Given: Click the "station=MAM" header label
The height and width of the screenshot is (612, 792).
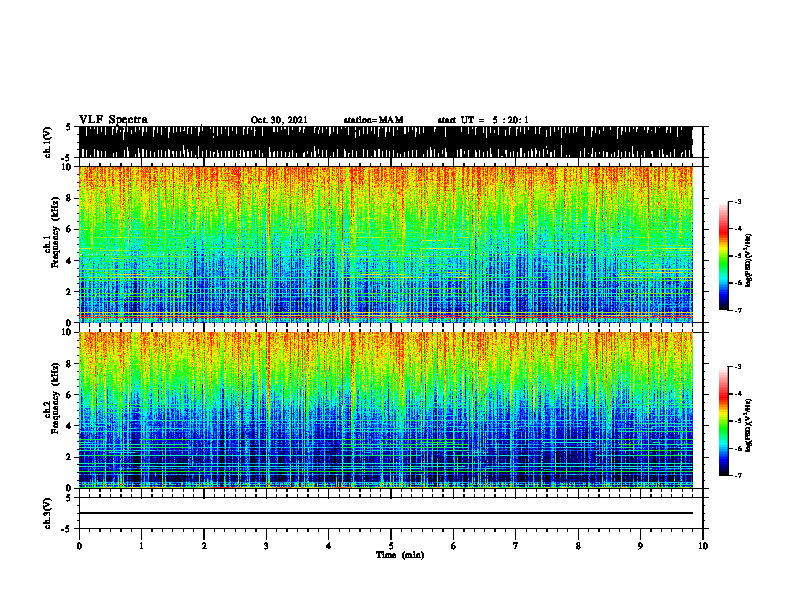Looking at the screenshot, I should (x=374, y=120).
